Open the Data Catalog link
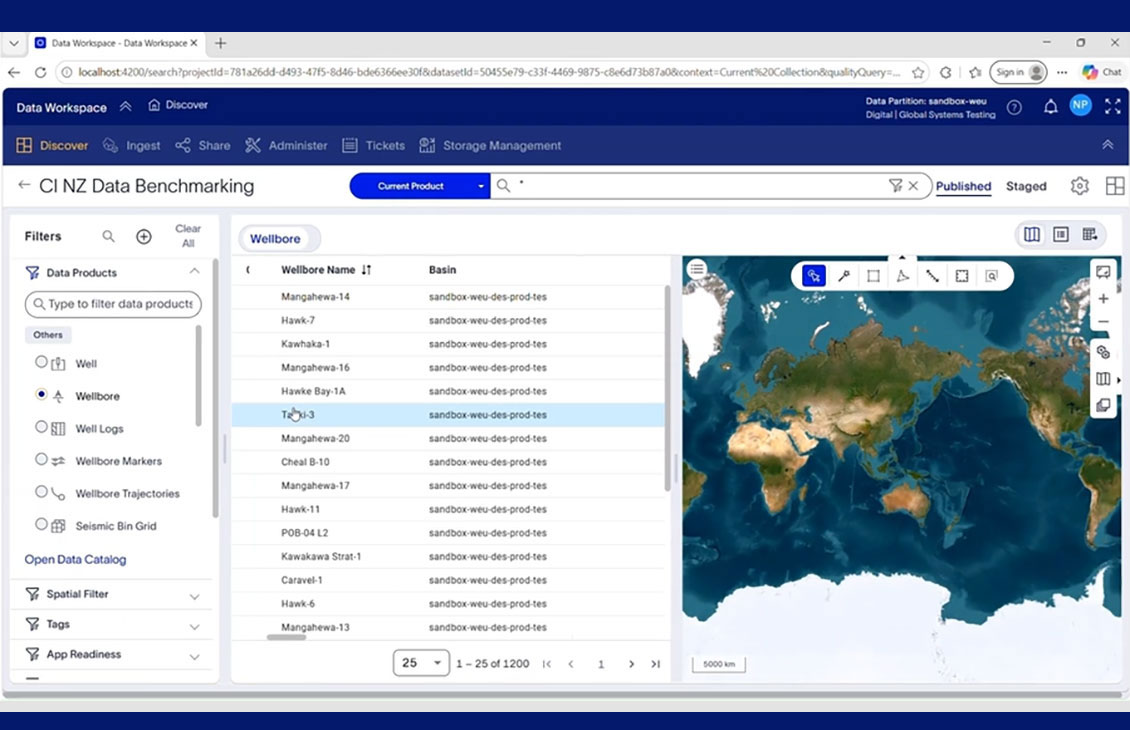 coord(75,559)
